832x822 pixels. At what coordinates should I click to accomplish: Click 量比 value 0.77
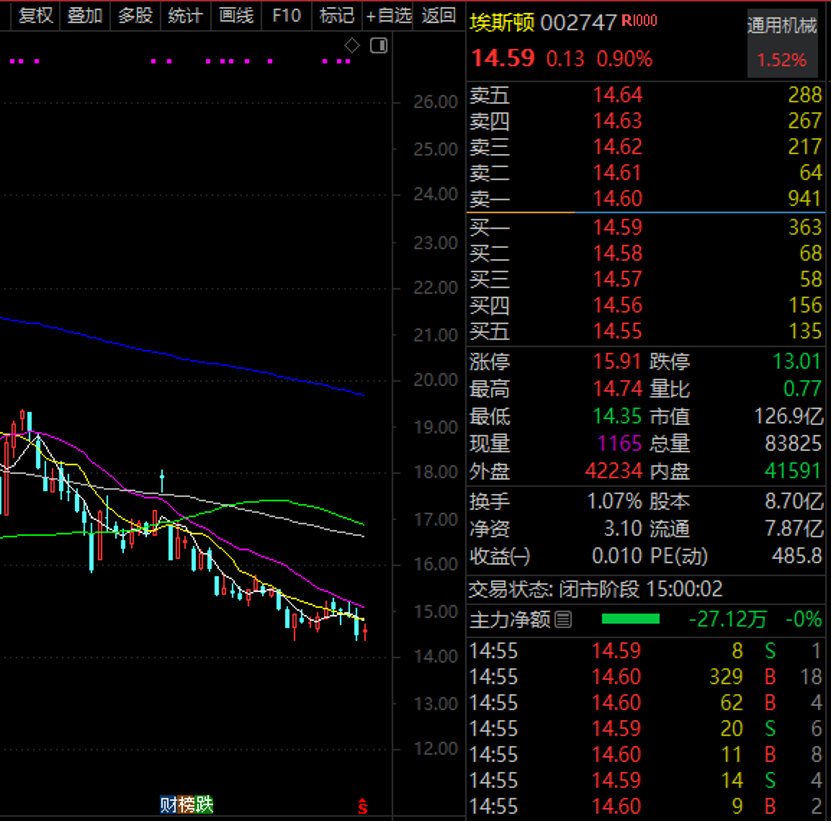point(802,390)
